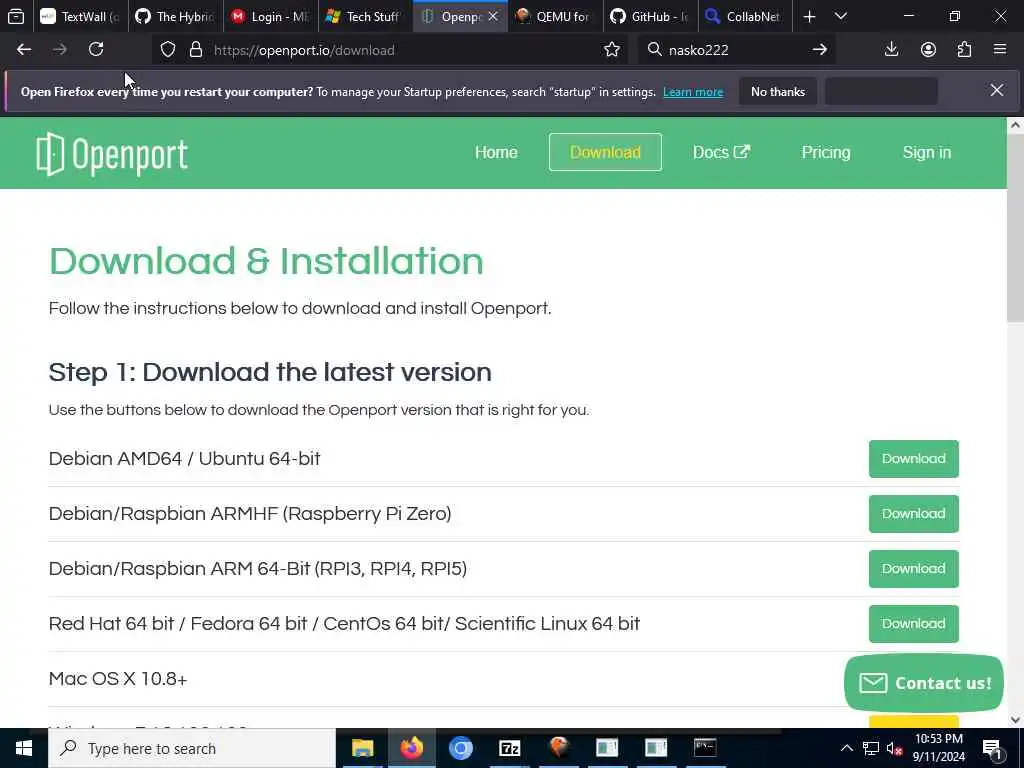1024x768 pixels.
Task: Switch to the Tech Stuff tab
Action: click(366, 16)
